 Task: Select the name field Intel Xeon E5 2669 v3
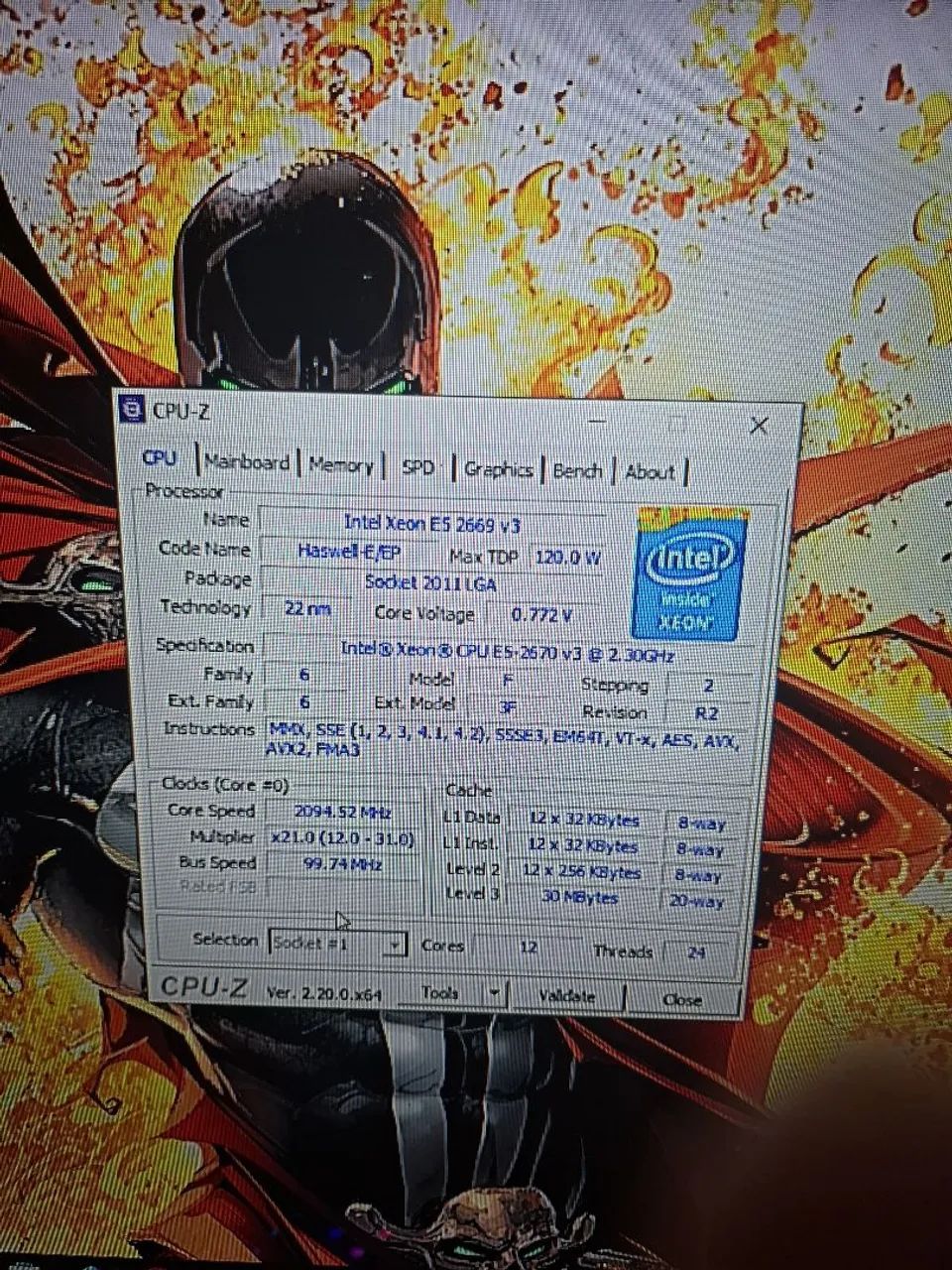(432, 523)
